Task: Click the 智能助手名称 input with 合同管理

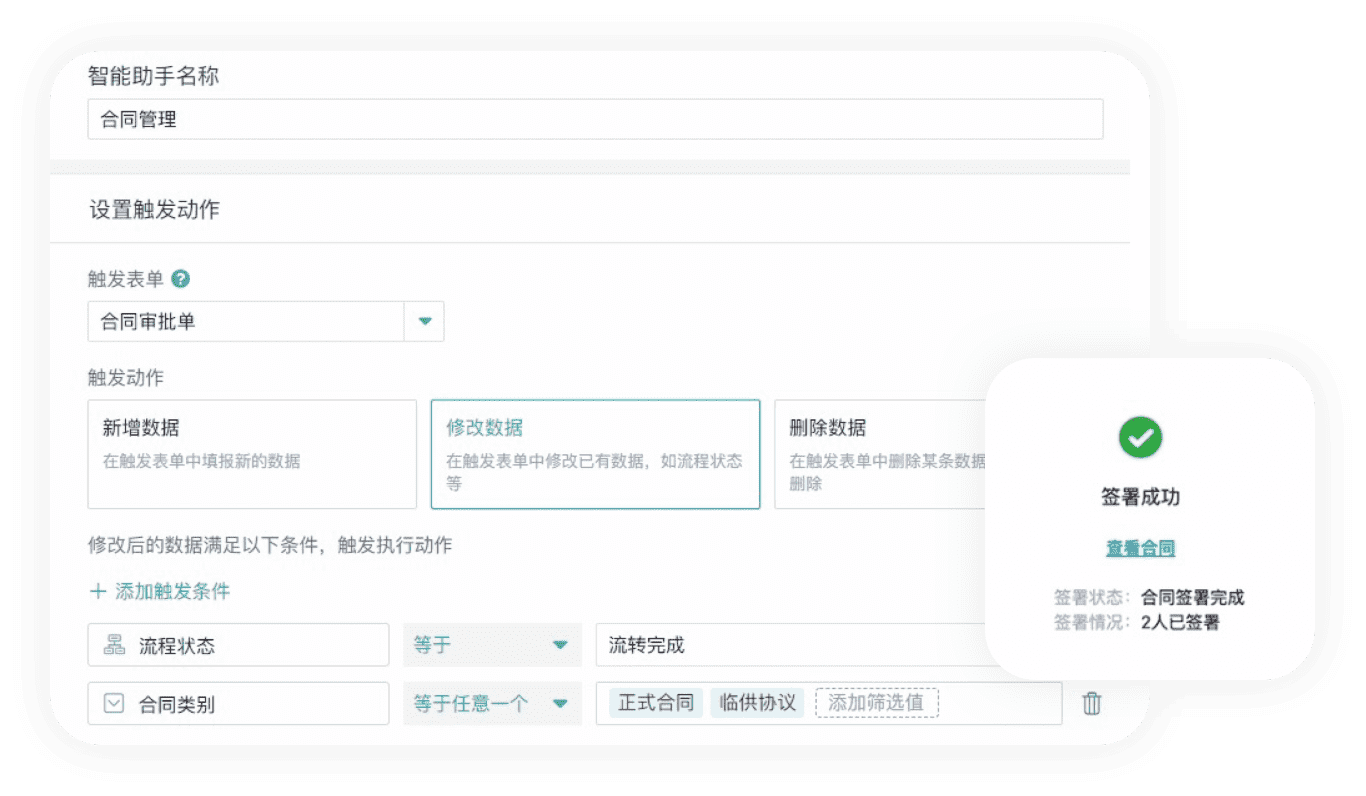Action: pyautogui.click(x=595, y=119)
